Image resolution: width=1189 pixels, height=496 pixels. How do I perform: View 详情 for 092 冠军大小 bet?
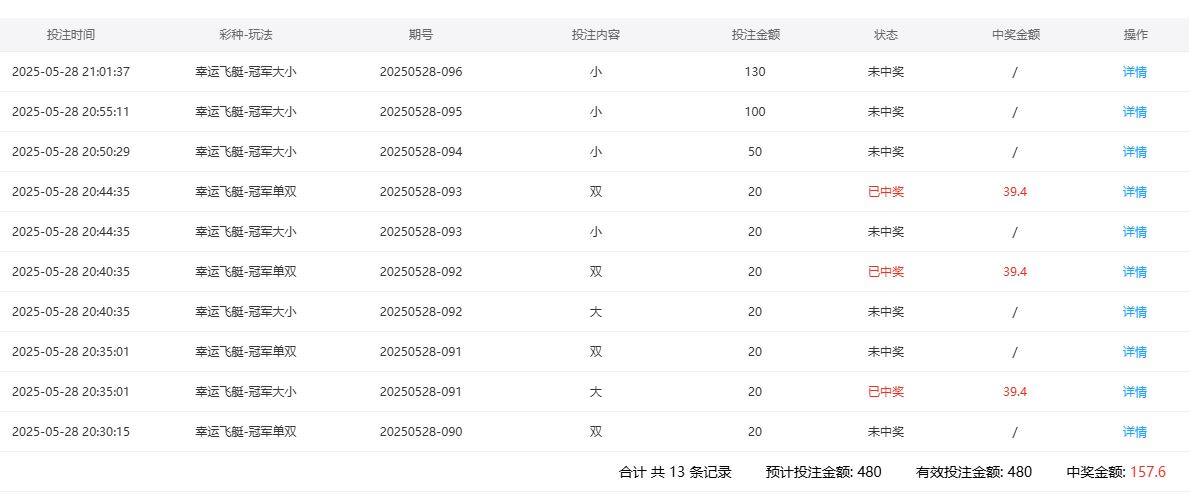click(x=1134, y=312)
